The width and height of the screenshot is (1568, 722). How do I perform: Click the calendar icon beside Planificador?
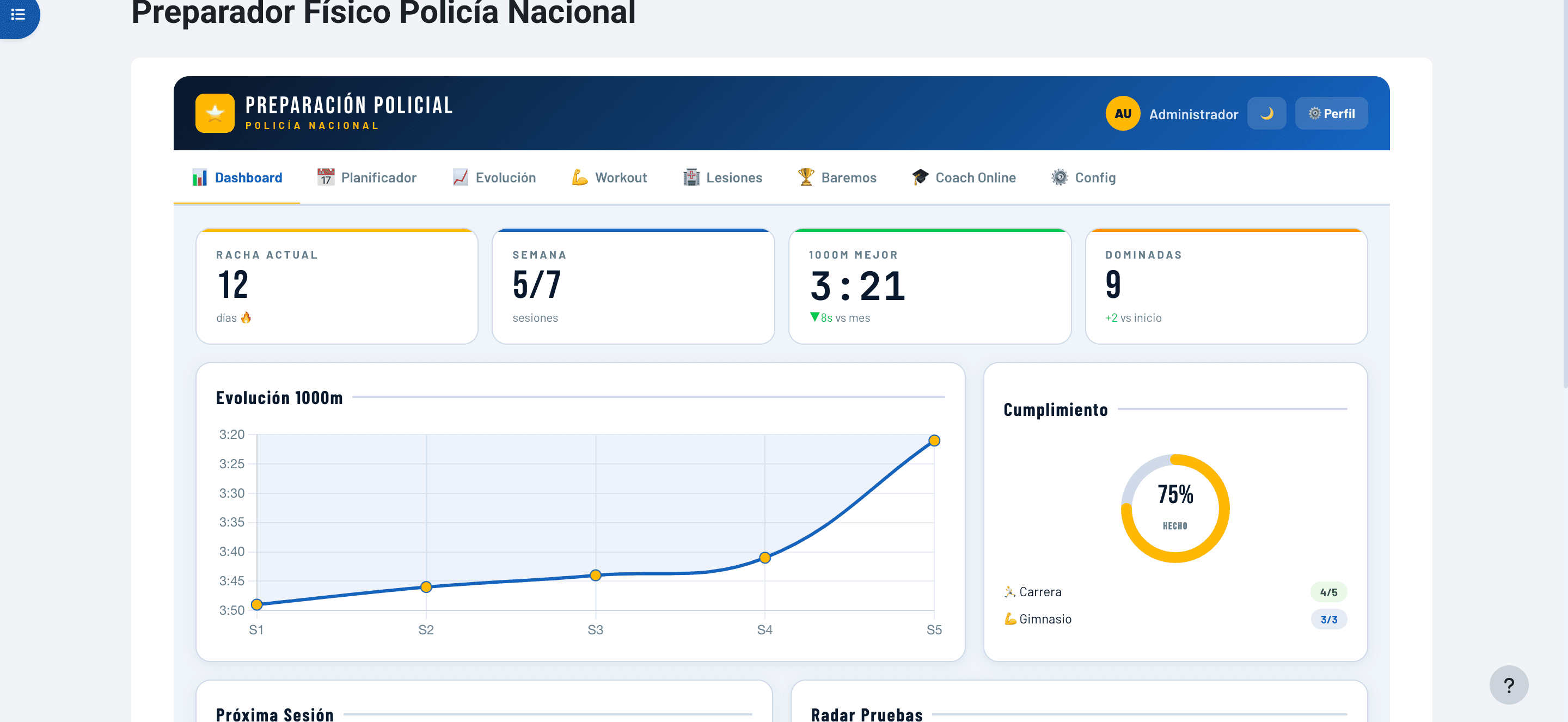326,177
